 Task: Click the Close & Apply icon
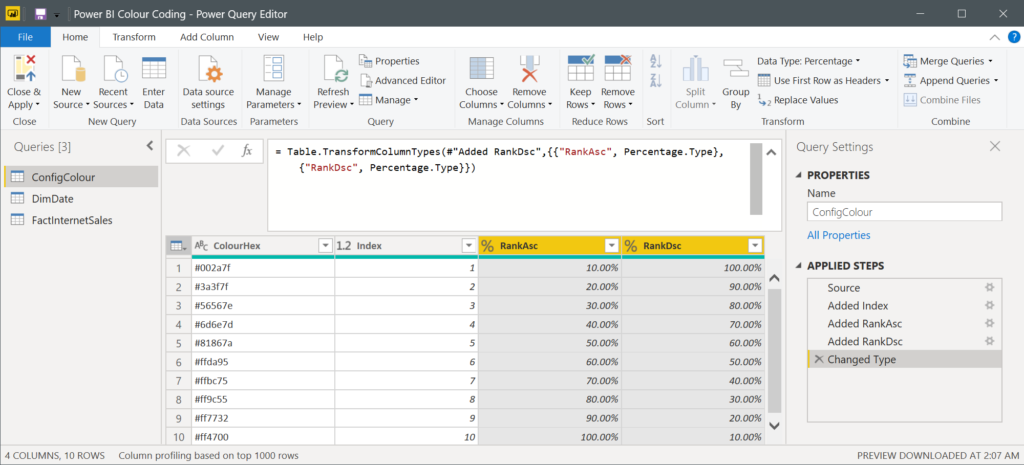(x=24, y=69)
